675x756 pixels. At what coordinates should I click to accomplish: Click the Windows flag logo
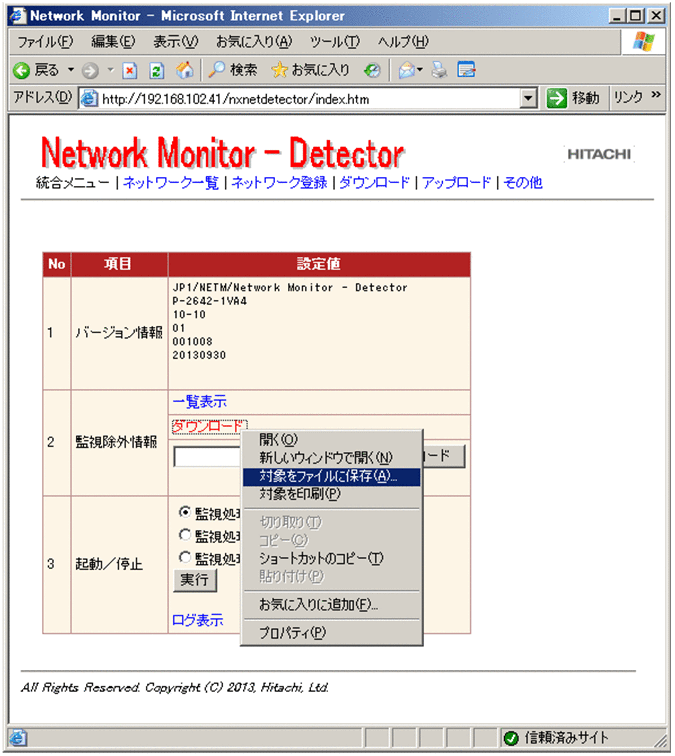644,41
